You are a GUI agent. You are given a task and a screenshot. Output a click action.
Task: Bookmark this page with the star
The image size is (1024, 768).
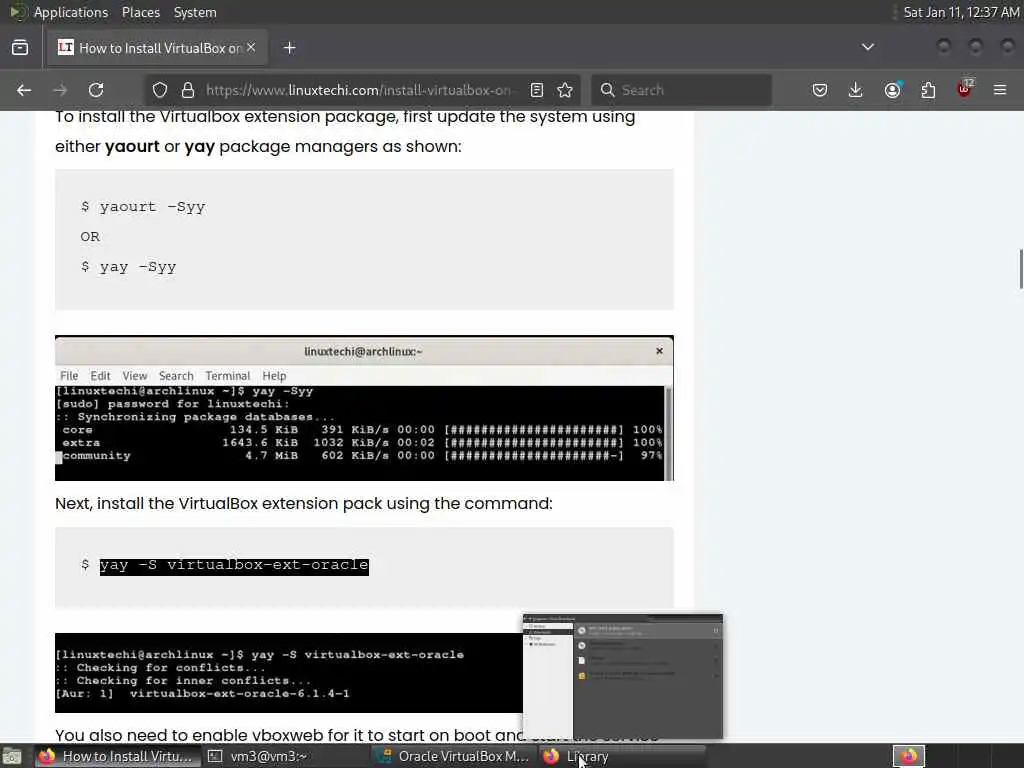point(565,90)
